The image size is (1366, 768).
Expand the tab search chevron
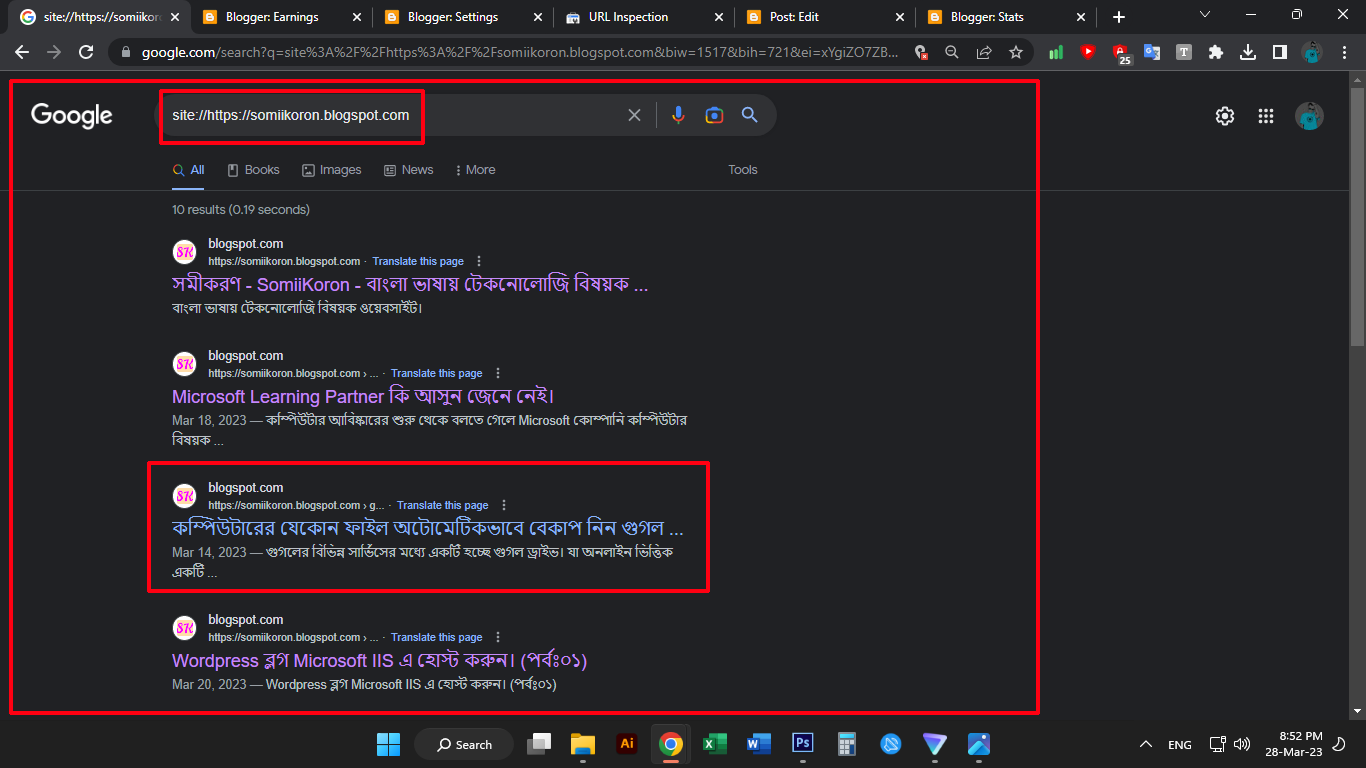click(x=1204, y=14)
